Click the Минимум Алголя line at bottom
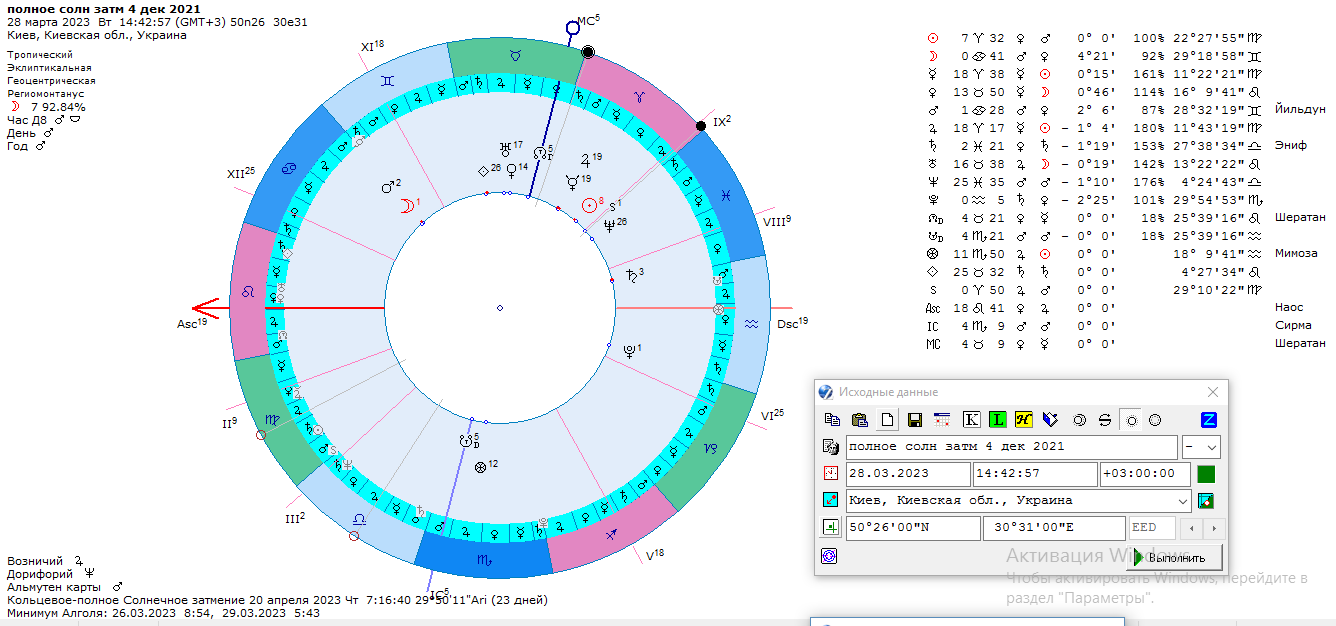The image size is (1336, 626). [x=163, y=612]
